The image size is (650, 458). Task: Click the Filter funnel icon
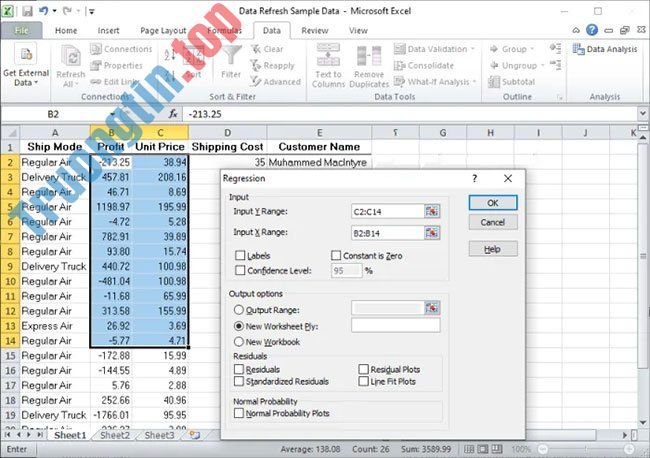click(x=231, y=56)
